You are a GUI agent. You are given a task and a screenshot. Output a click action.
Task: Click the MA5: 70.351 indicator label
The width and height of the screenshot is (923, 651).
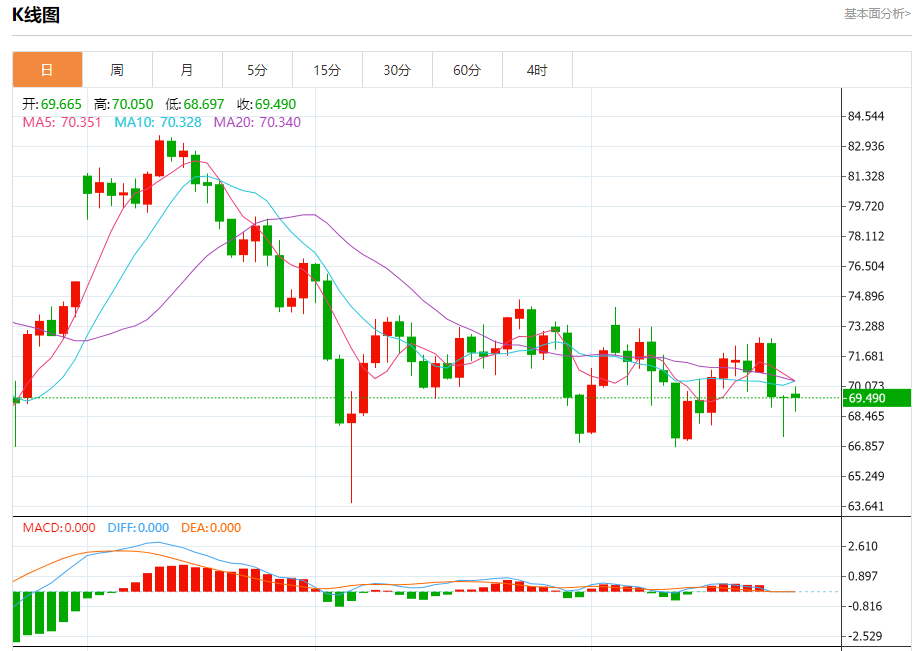(62, 122)
